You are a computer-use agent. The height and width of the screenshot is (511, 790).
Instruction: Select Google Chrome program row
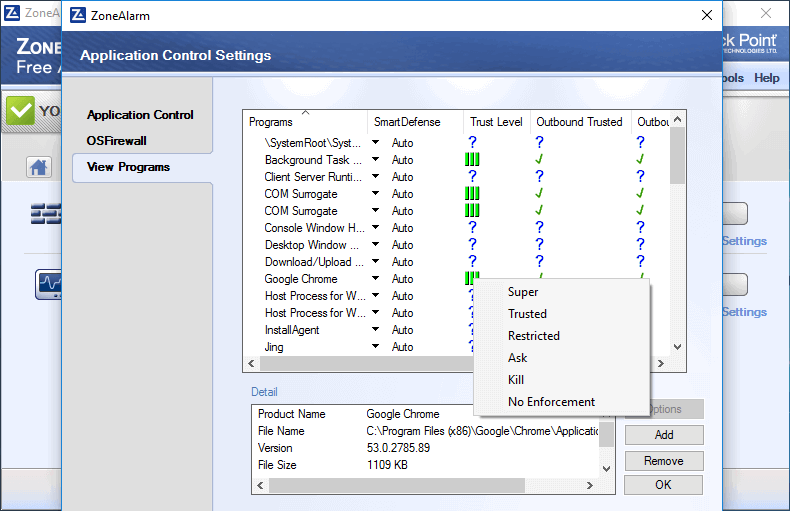pyautogui.click(x=301, y=279)
